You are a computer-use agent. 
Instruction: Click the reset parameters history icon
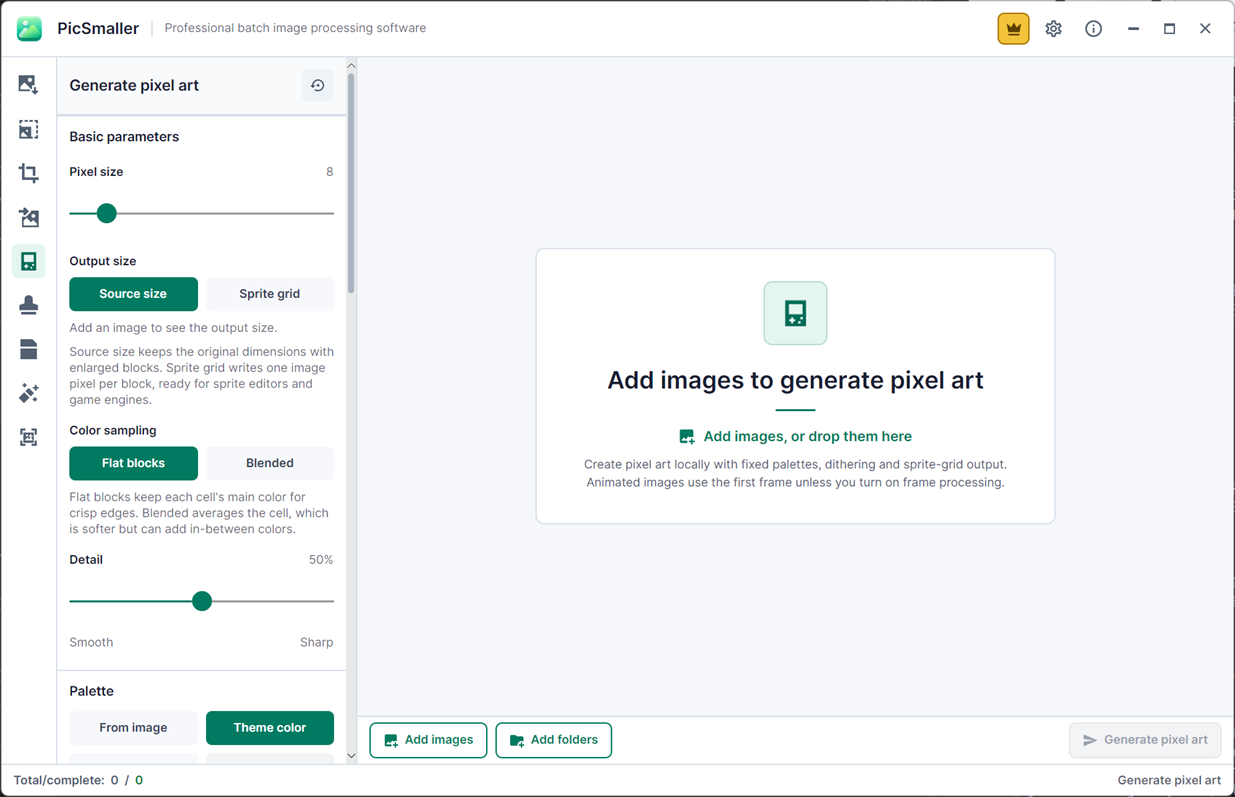point(317,86)
